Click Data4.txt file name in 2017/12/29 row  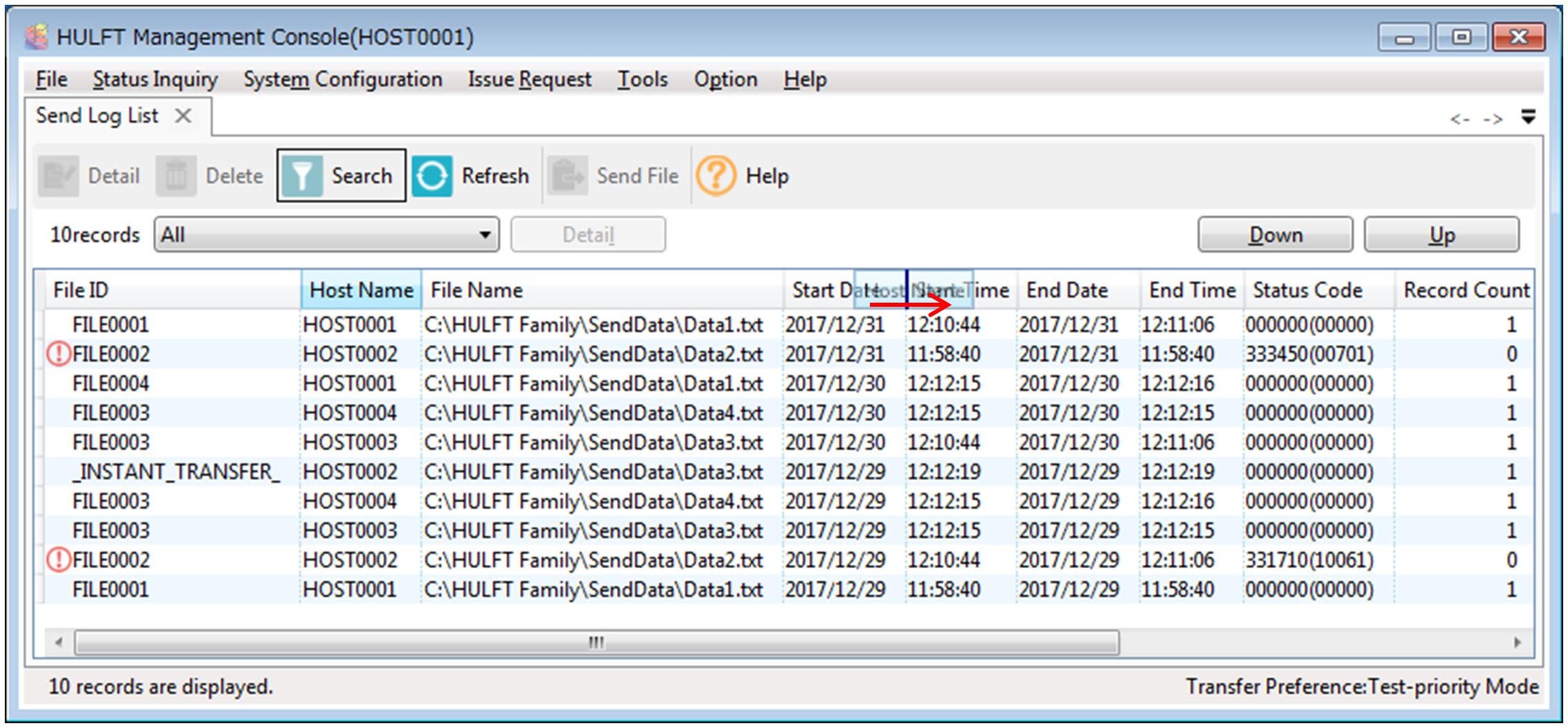point(594,501)
